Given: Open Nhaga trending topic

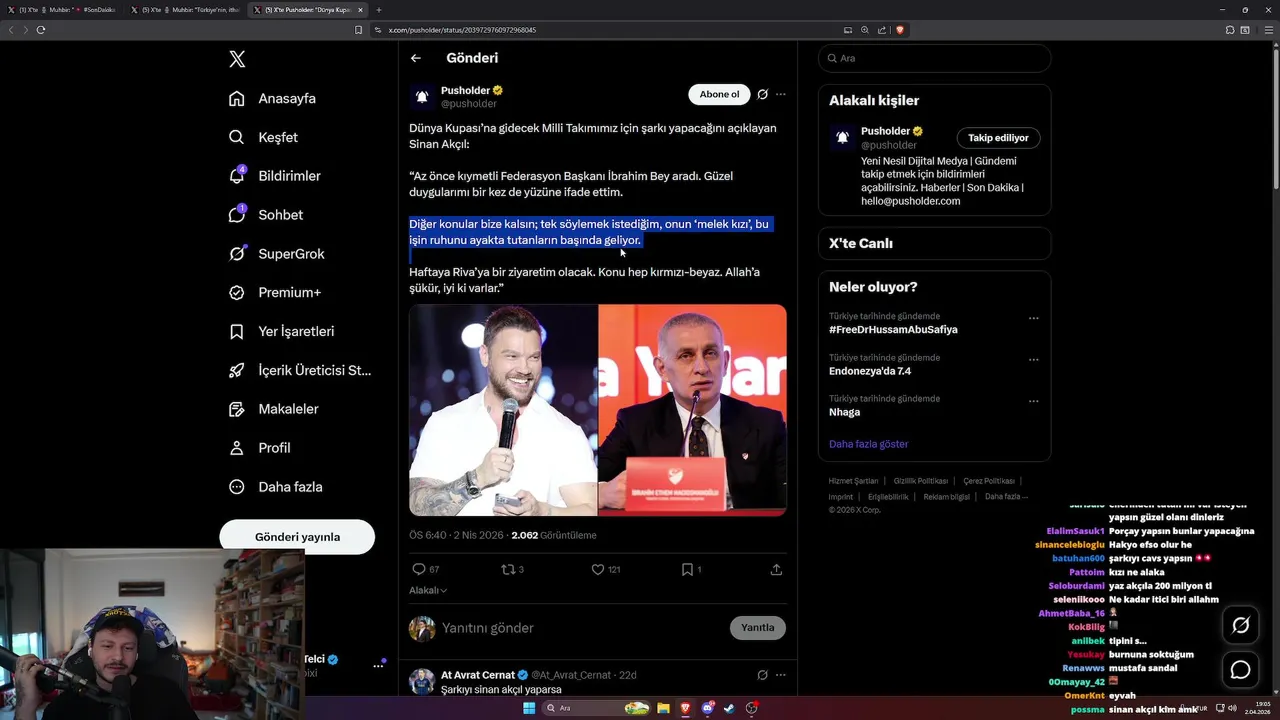Looking at the screenshot, I should [x=845, y=412].
